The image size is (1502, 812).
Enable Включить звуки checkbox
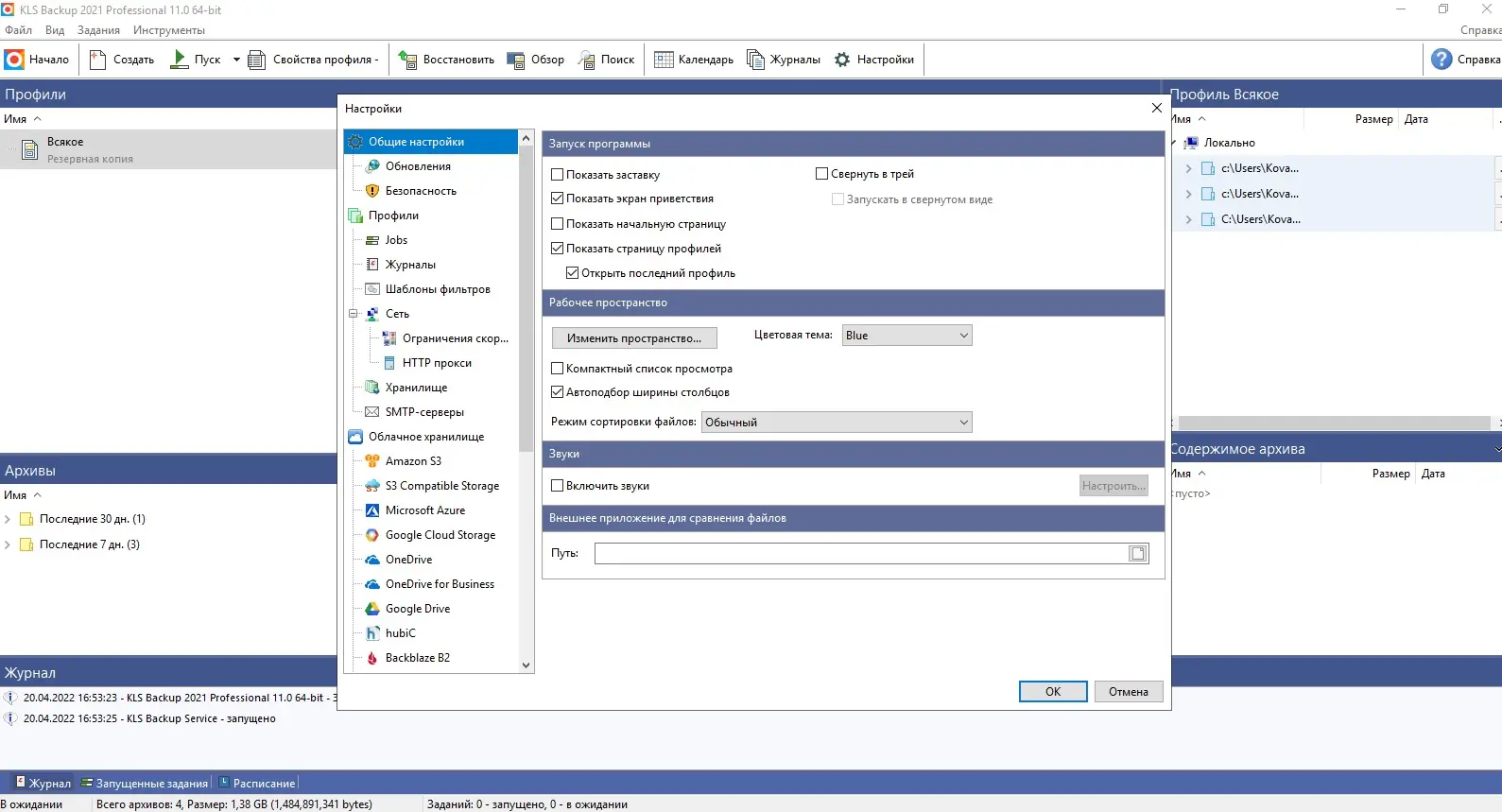tap(558, 486)
